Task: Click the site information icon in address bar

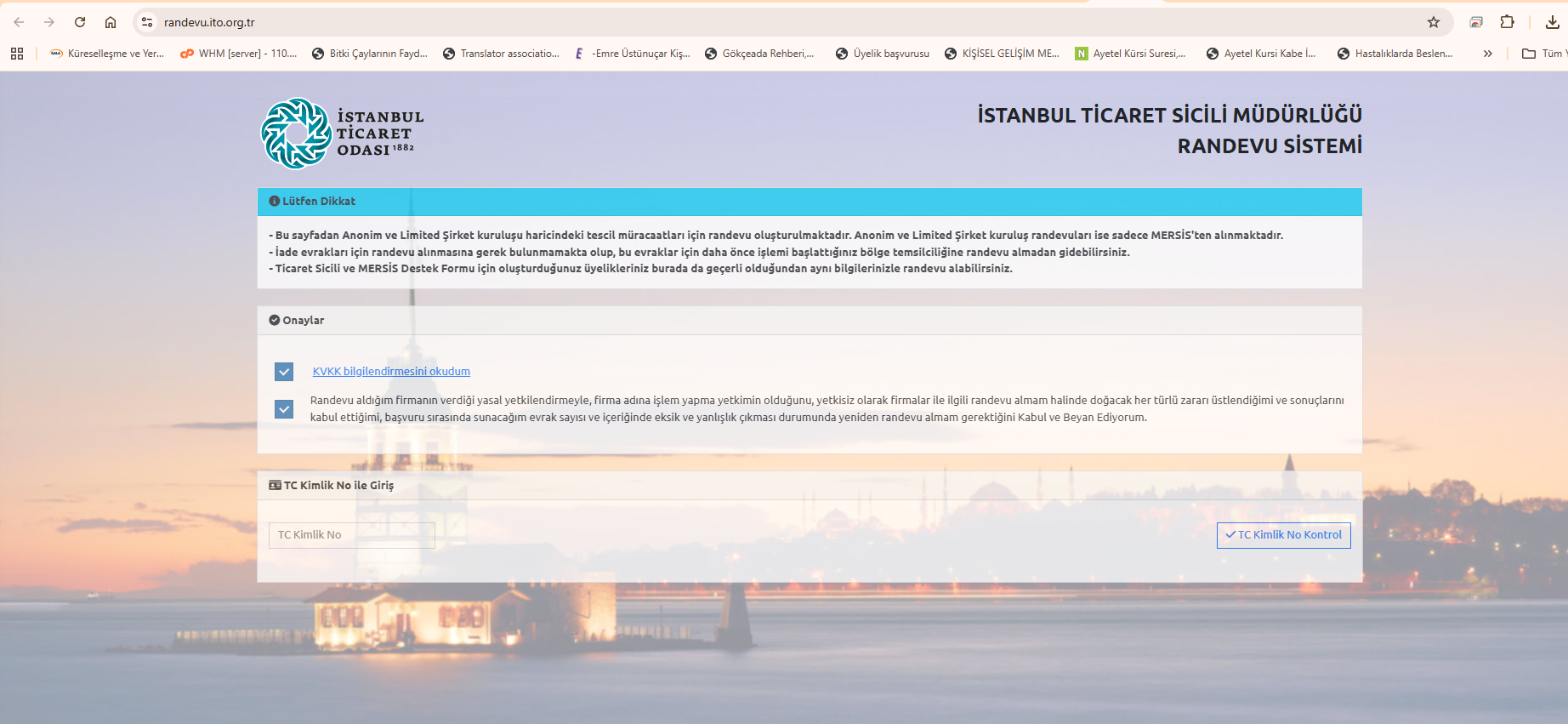Action: pyautogui.click(x=147, y=22)
